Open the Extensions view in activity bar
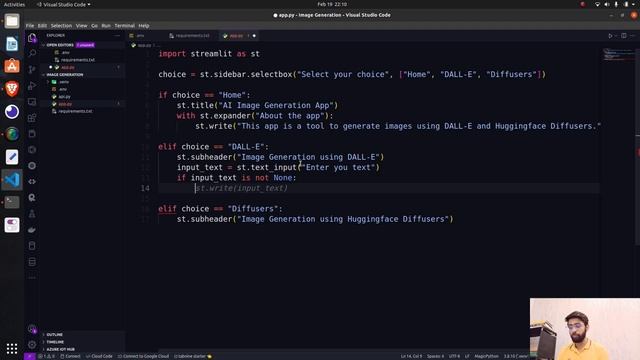This screenshot has width=640, height=360. coord(32,118)
